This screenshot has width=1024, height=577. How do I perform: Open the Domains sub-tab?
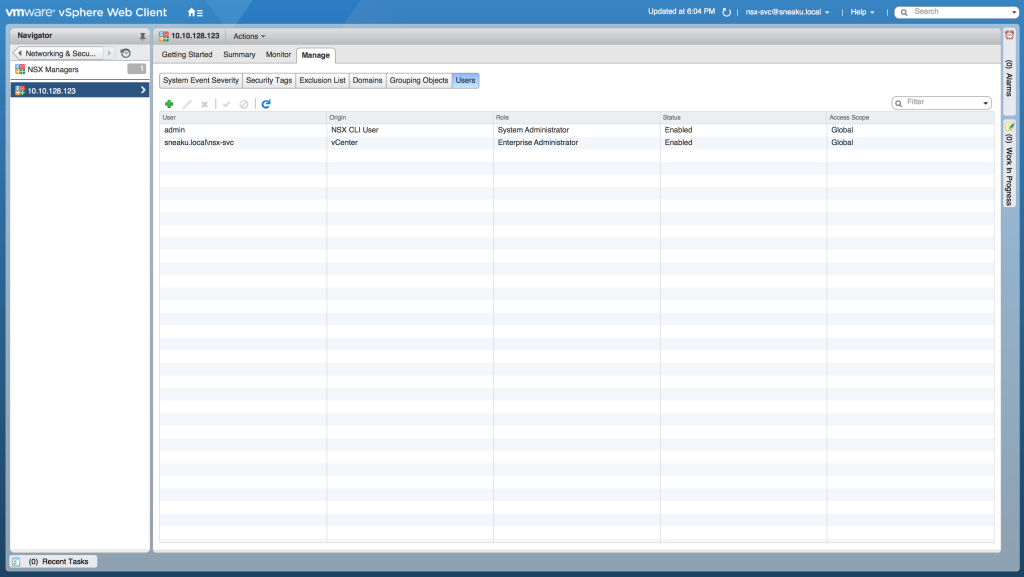pos(367,80)
